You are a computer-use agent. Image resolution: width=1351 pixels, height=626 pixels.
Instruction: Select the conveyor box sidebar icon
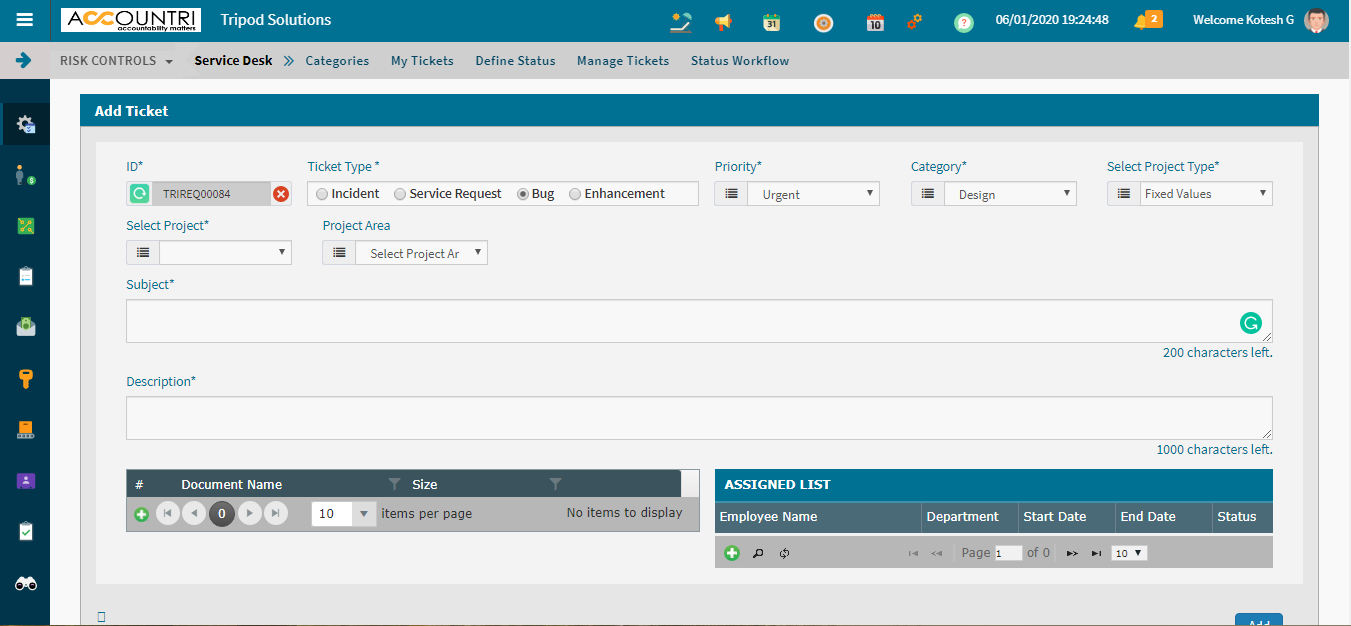click(26, 430)
